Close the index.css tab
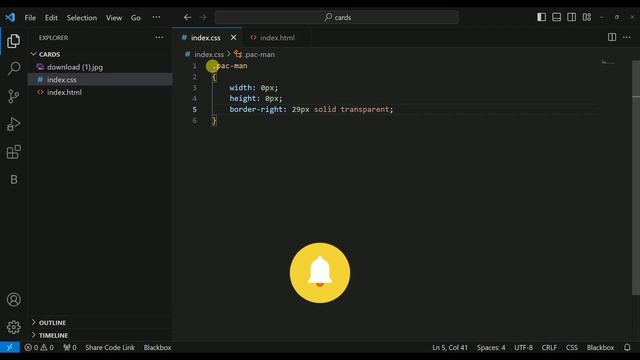The height and width of the screenshot is (360, 640). [233, 37]
